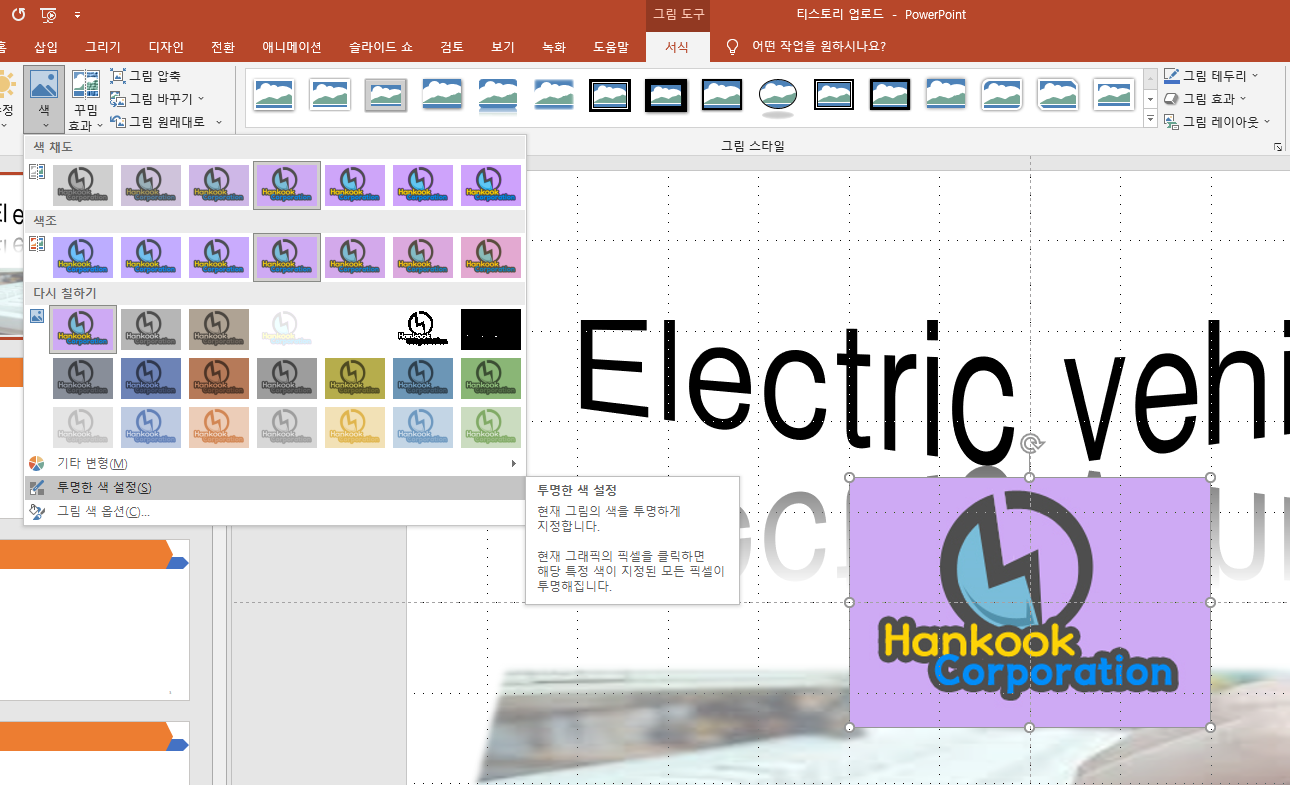
Task: Open the 검토 tab
Action: [x=452, y=47]
